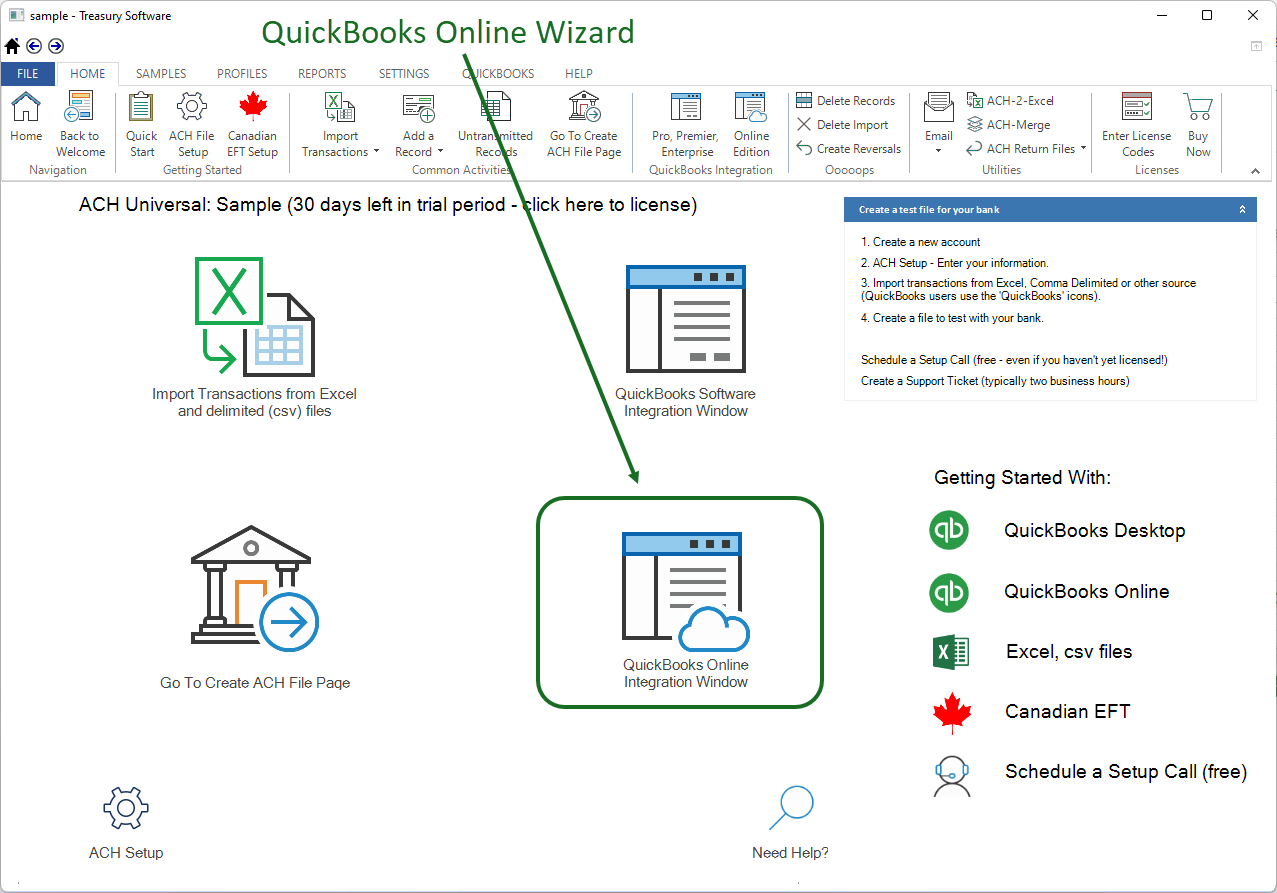
Task: Click 'QuickBooks Online' getting started text
Action: pyautogui.click(x=1087, y=592)
